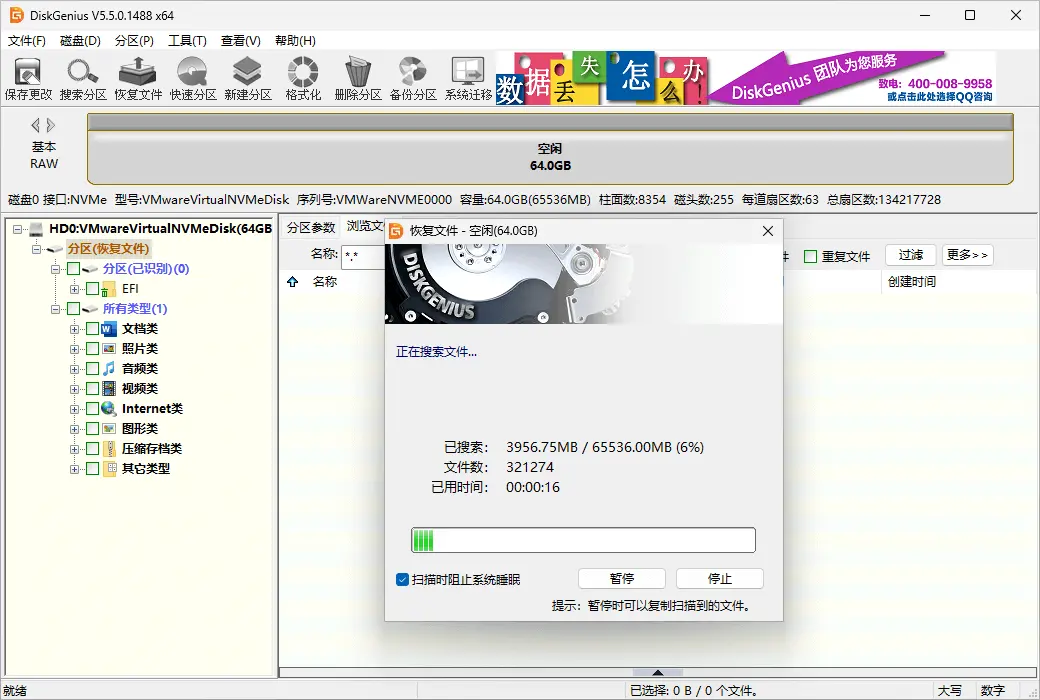Open the 分区(P) menu

(135, 40)
